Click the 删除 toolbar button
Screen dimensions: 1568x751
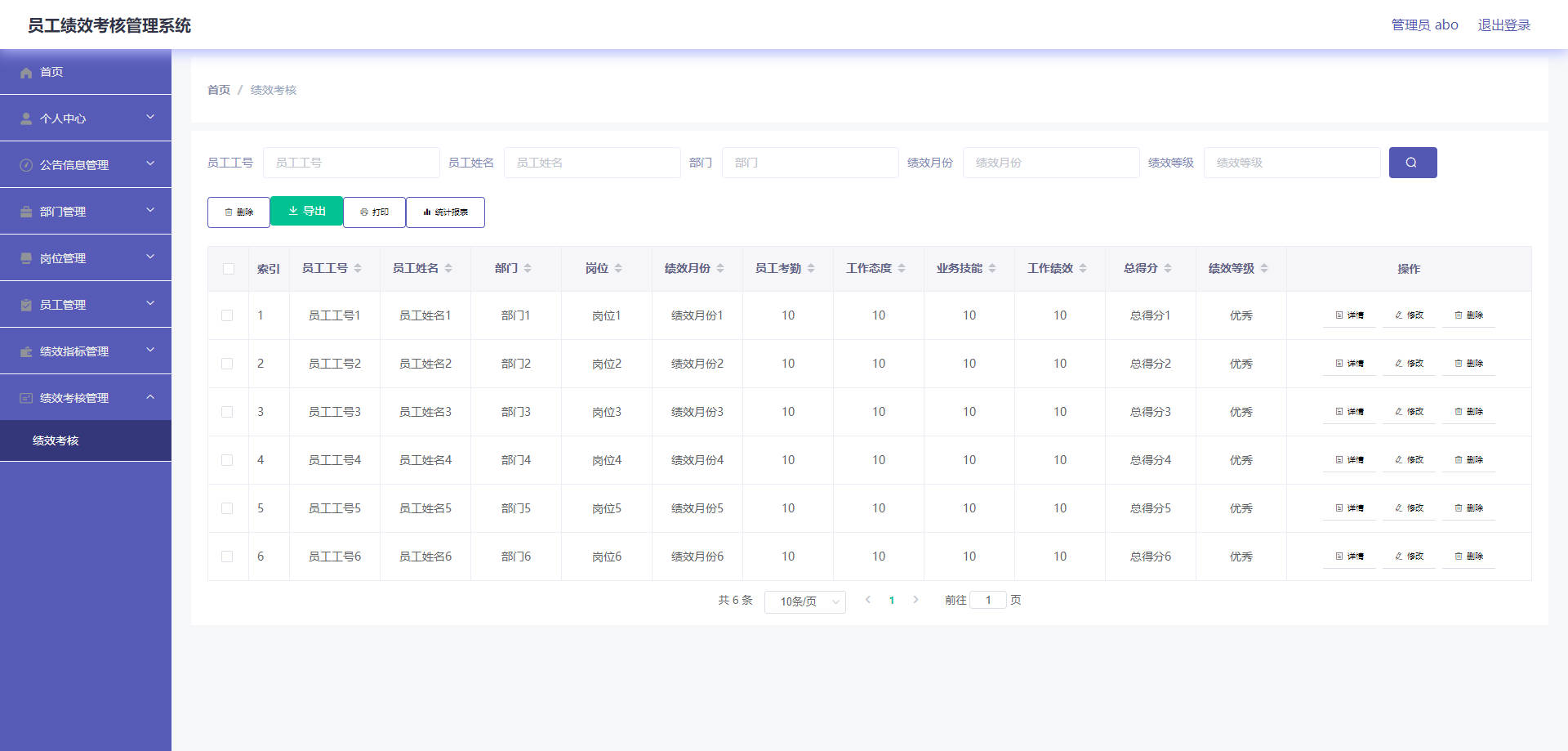point(238,212)
